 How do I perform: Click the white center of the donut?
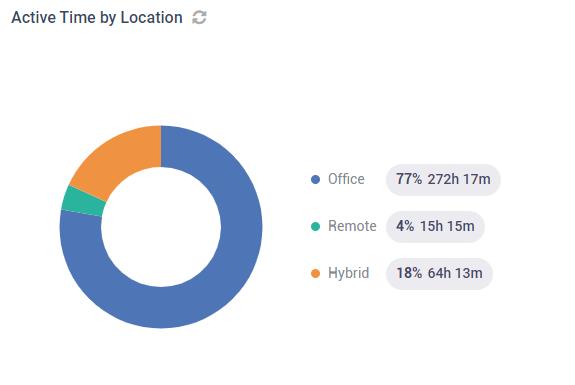(x=161, y=227)
